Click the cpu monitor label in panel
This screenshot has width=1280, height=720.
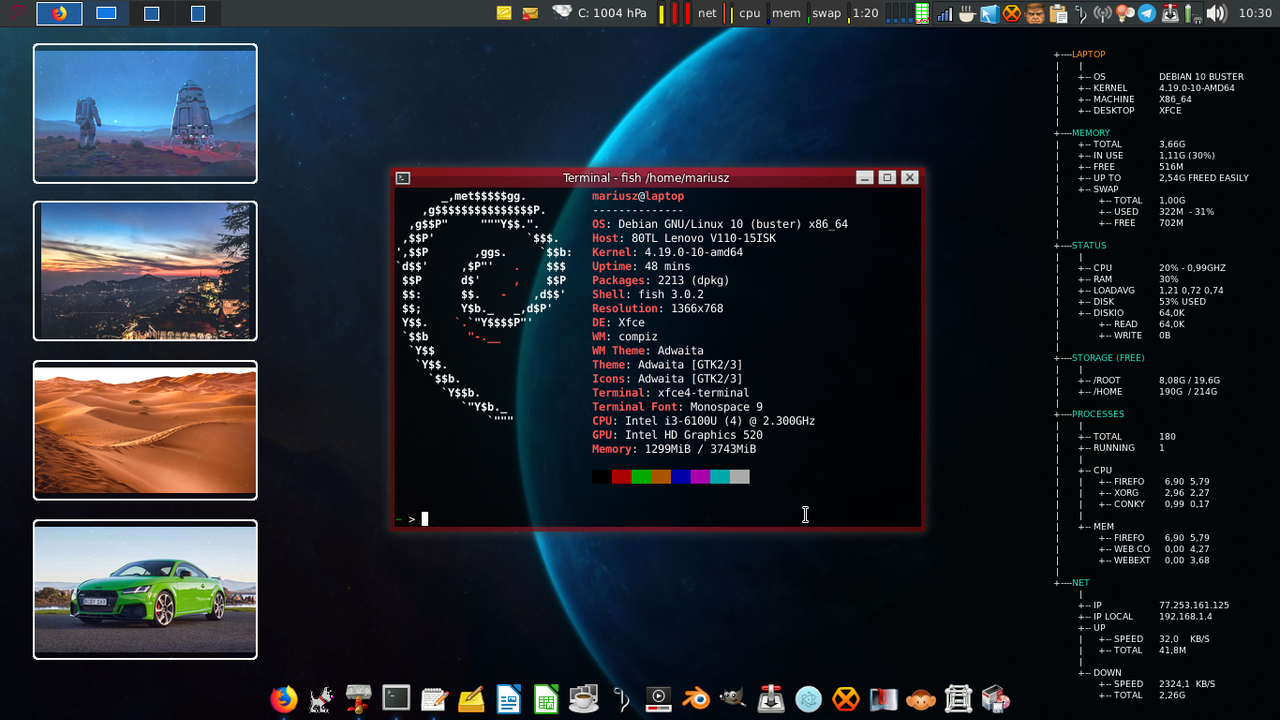(x=749, y=13)
